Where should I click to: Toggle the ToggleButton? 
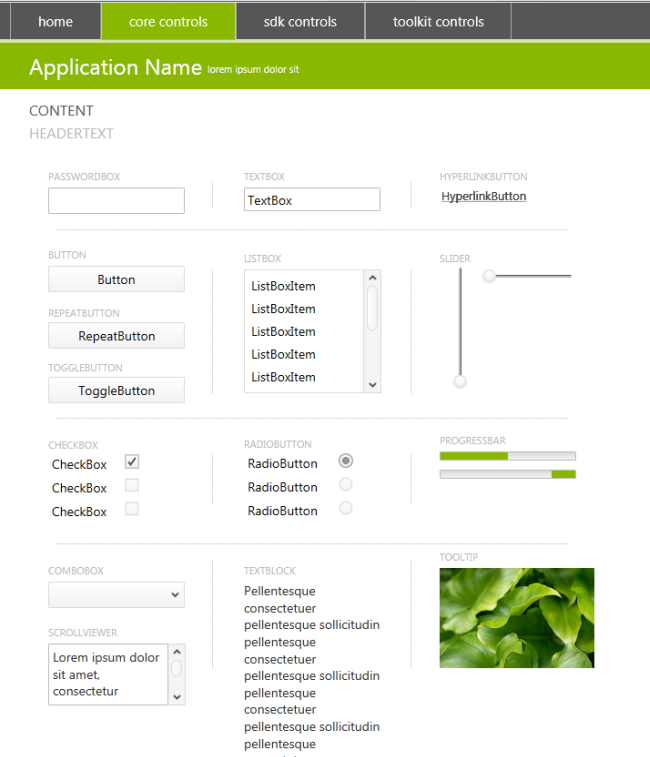click(x=116, y=390)
